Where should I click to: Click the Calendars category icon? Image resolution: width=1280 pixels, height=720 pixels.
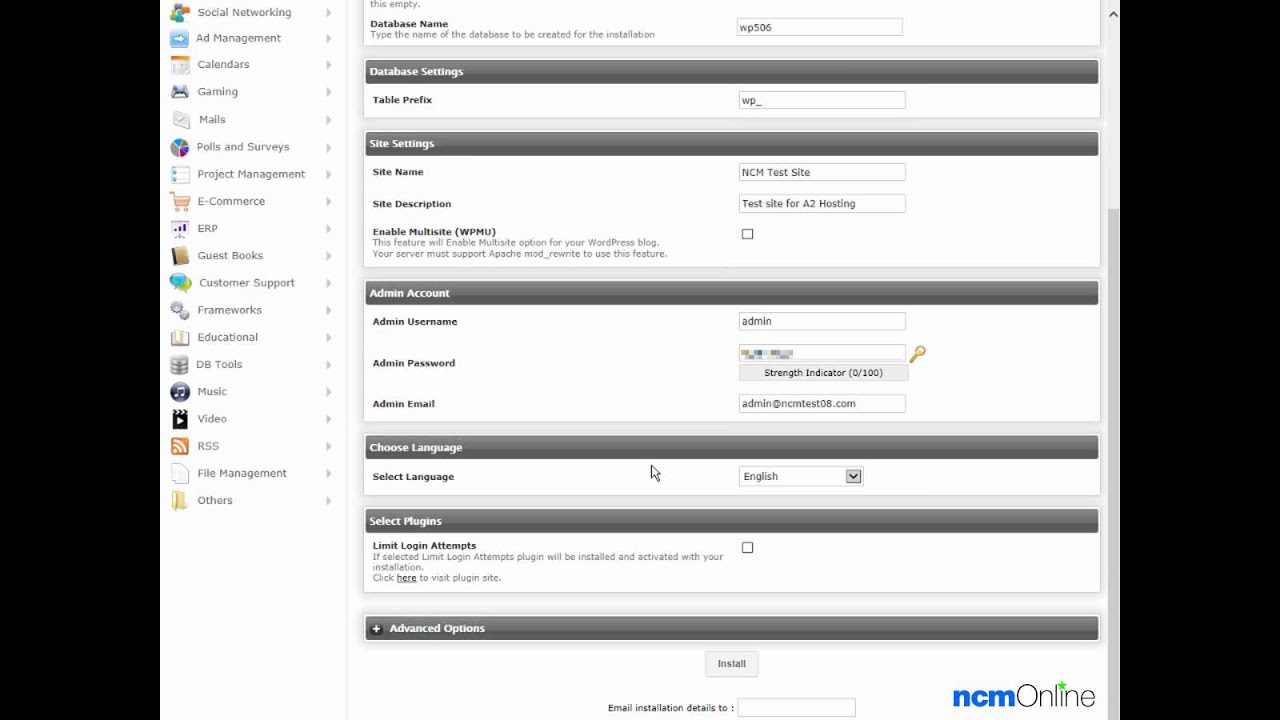[180, 64]
